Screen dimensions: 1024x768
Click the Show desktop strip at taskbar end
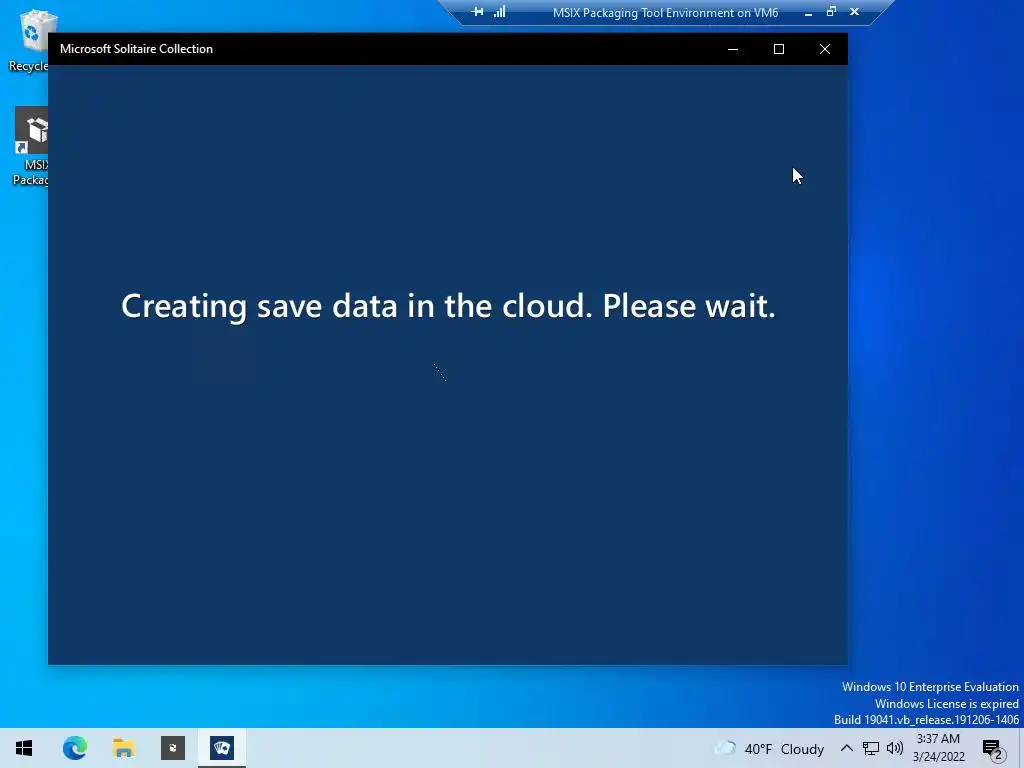(x=1021, y=748)
